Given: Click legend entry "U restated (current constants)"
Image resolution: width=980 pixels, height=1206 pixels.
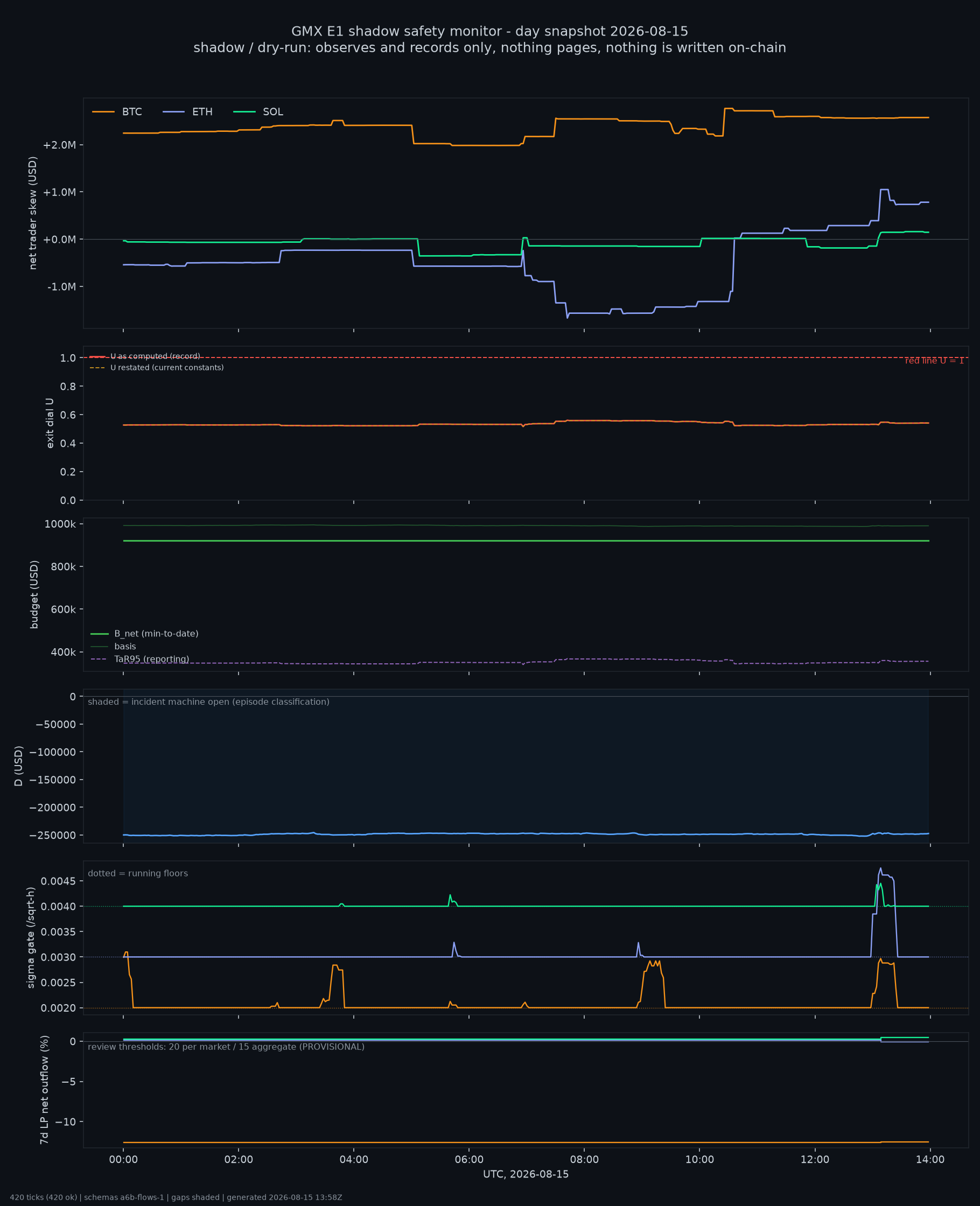Looking at the screenshot, I should click(x=167, y=367).
